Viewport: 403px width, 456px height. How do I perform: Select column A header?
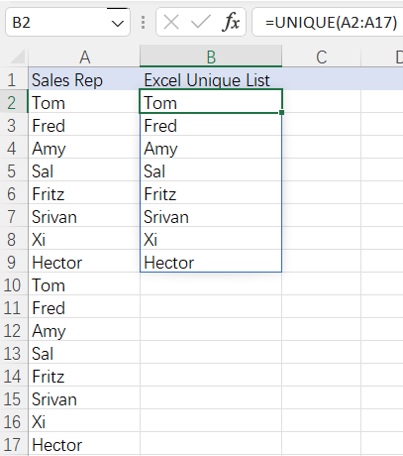point(84,57)
